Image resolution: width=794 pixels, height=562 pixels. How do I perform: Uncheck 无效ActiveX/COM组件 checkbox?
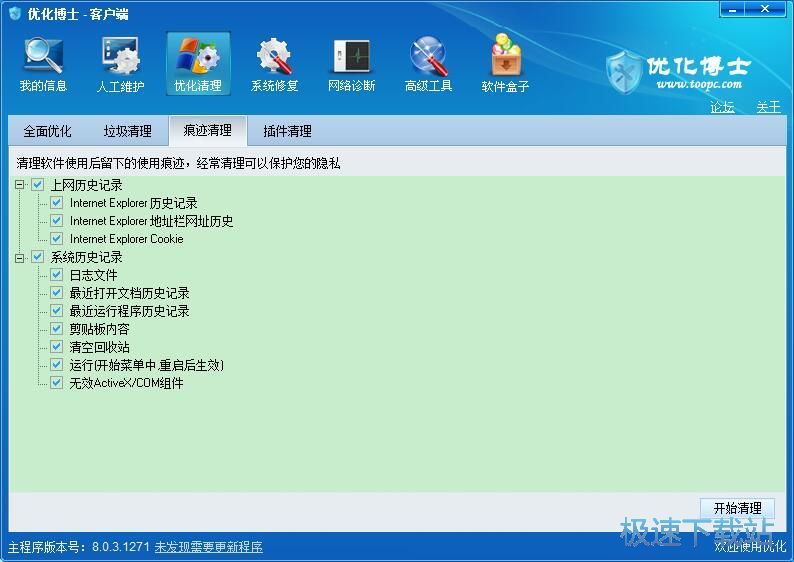coord(57,383)
